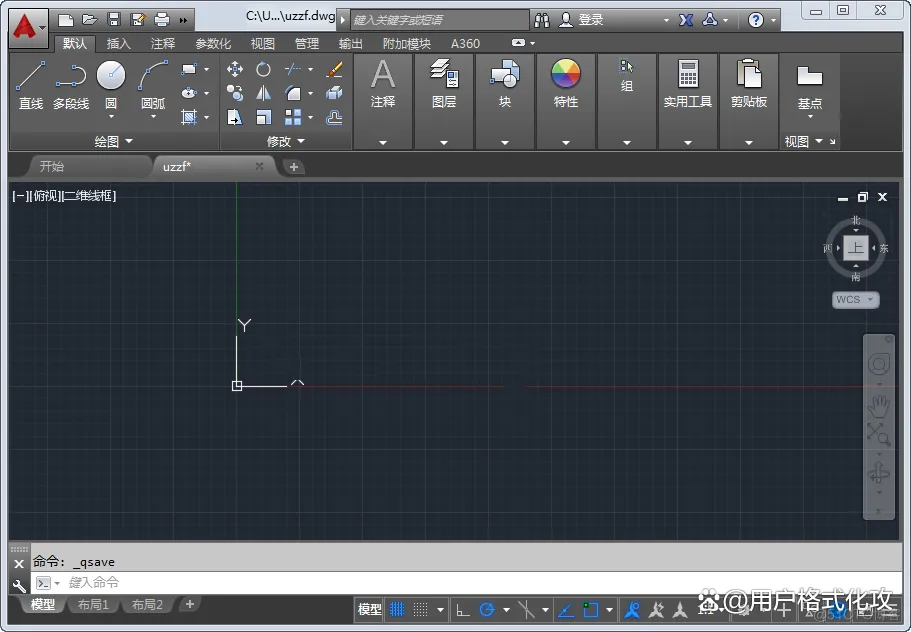
Task: Click the Fillet tool icon
Action: coord(293,94)
